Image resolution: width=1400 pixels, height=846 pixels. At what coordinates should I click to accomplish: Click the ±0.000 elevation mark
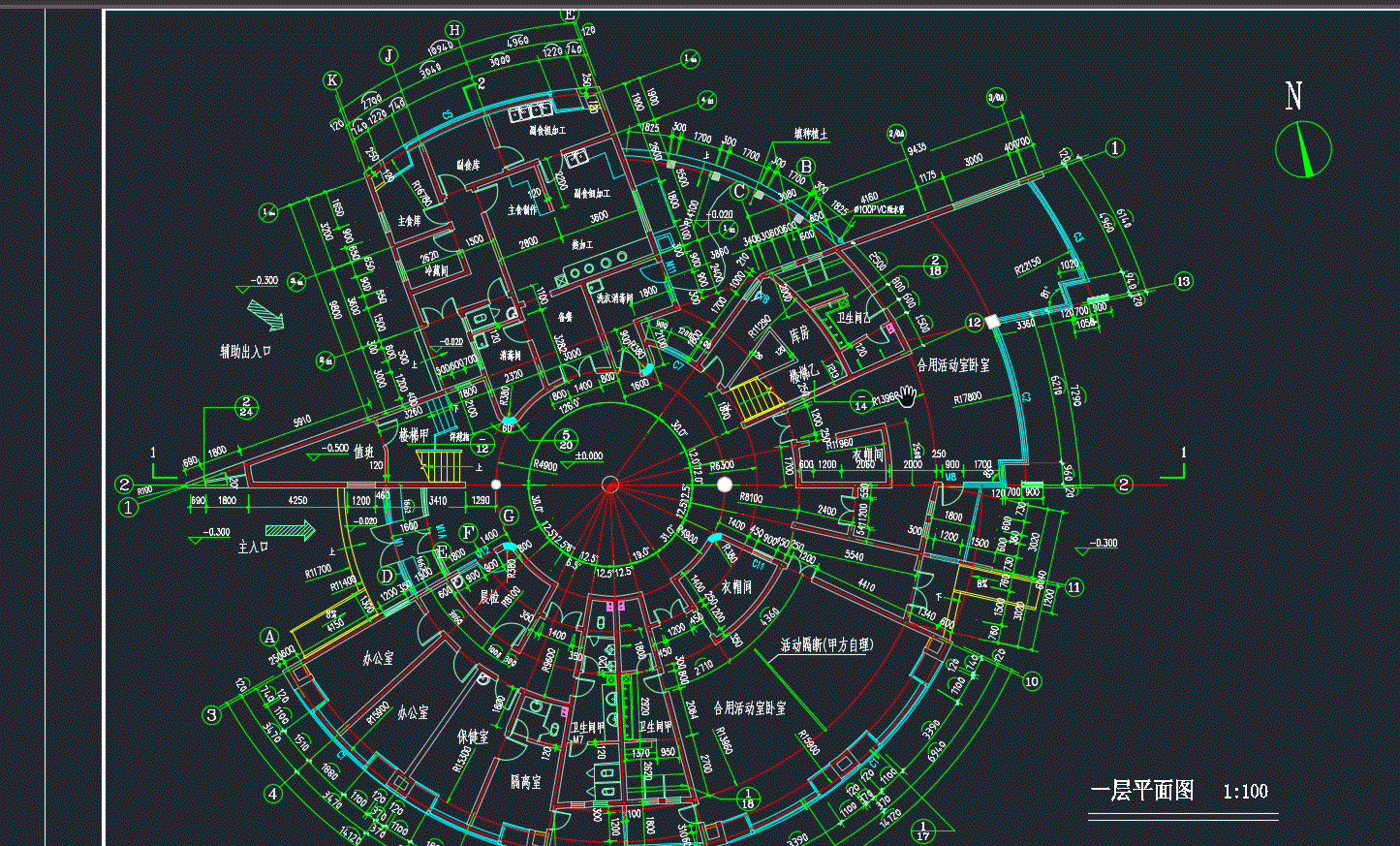pos(588,455)
